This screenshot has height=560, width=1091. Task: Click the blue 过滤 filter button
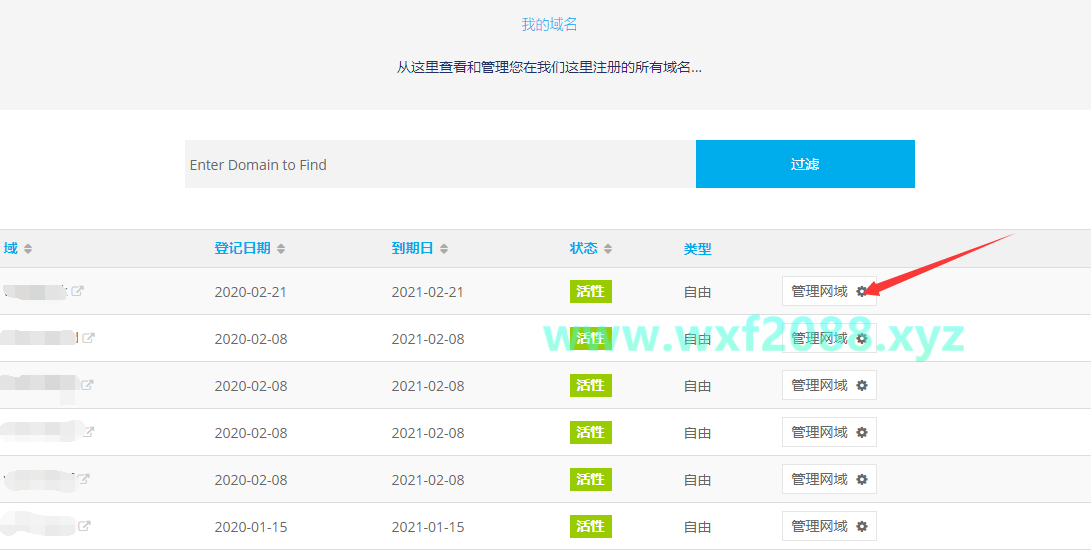click(x=805, y=164)
